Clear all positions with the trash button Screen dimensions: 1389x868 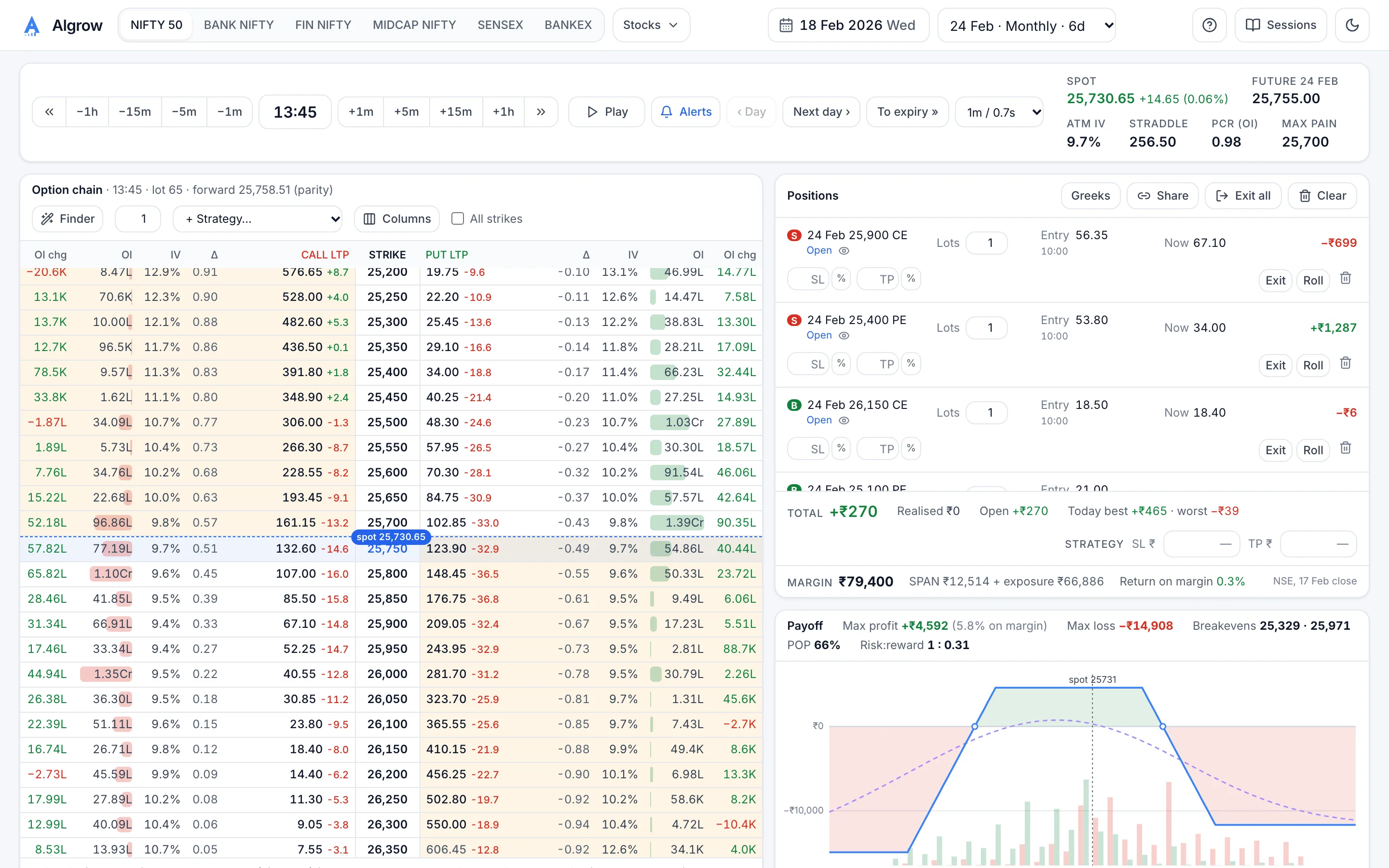coord(1322,196)
